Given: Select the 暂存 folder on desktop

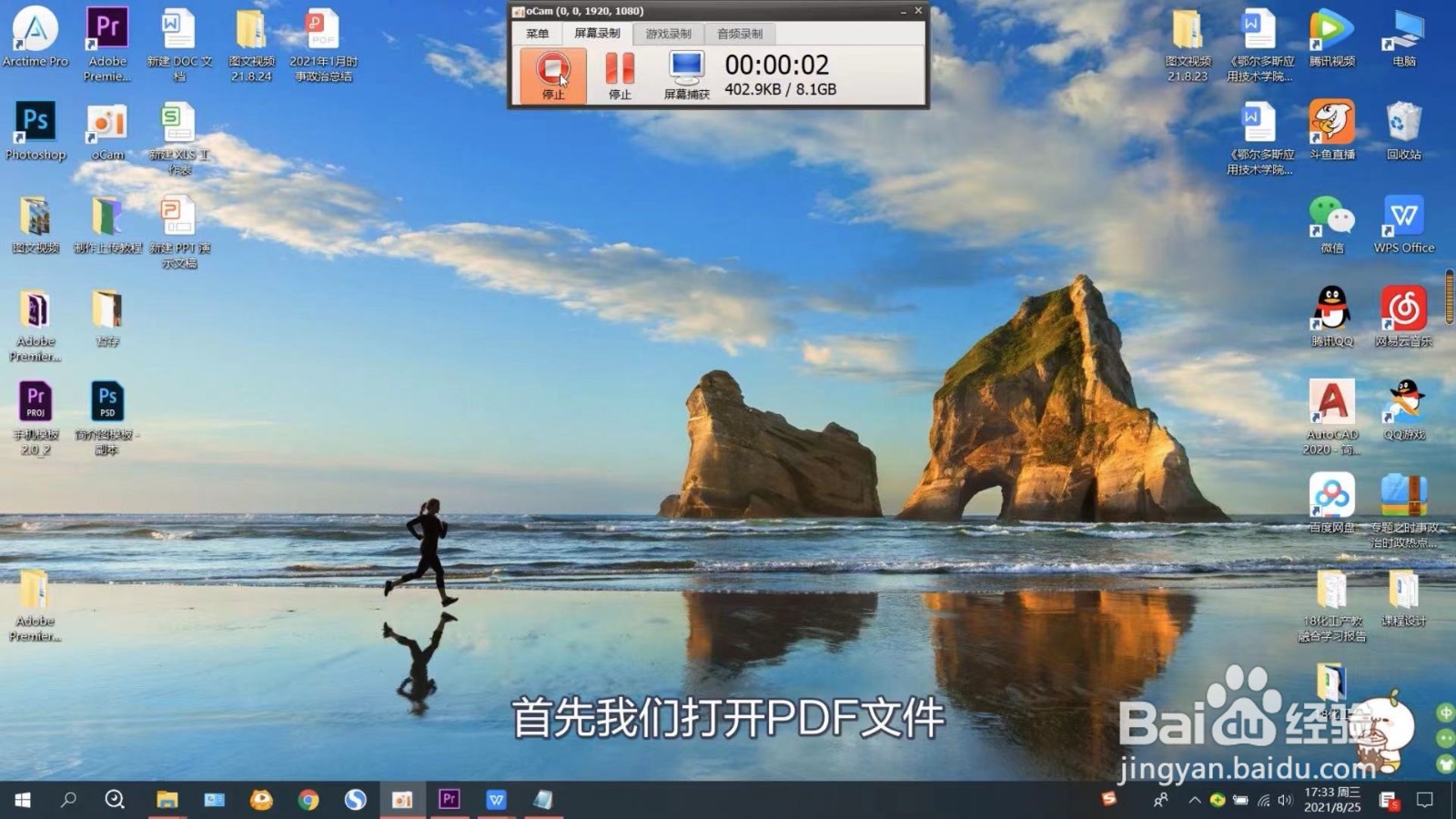Looking at the screenshot, I should [x=107, y=318].
